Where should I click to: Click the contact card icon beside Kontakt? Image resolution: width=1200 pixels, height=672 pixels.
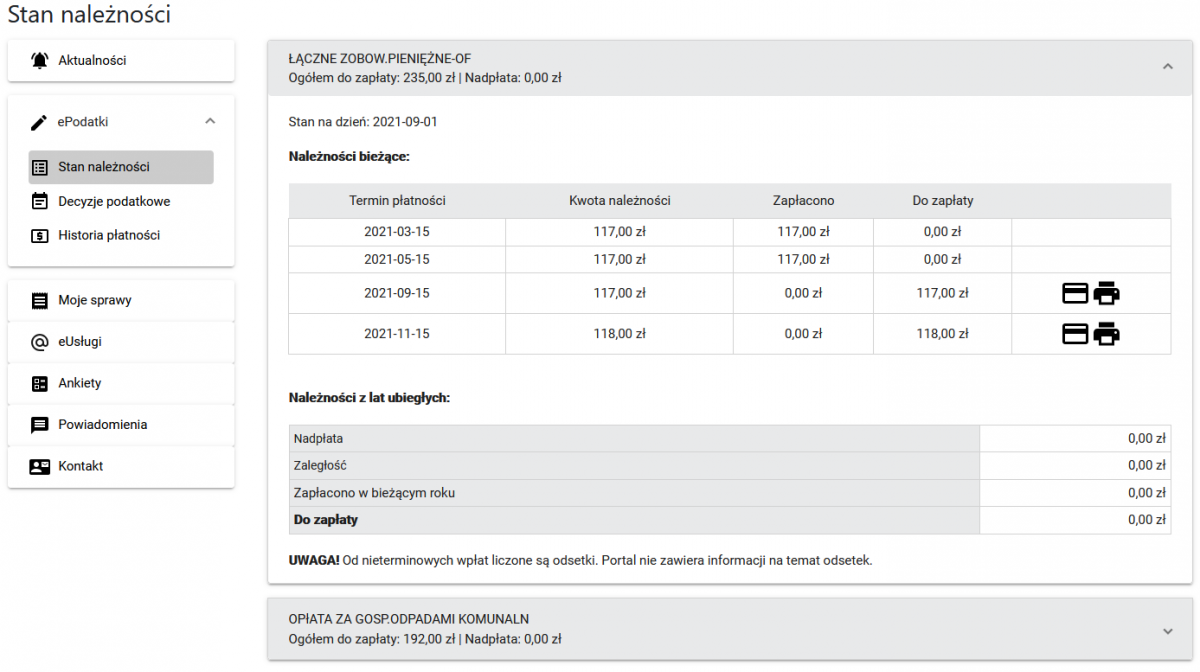pyautogui.click(x=40, y=466)
